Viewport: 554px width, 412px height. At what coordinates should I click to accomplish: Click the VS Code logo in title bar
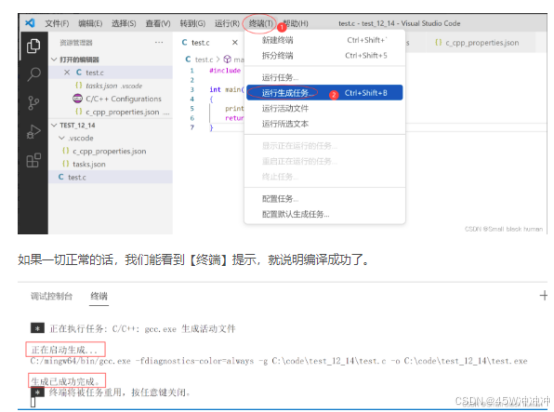(x=30, y=23)
